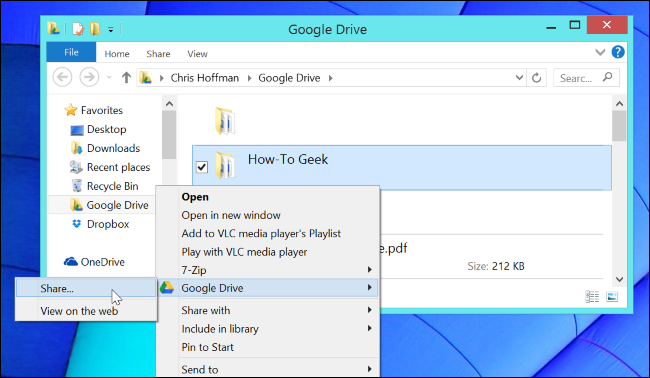Expand the Include in library submenu
650x378 pixels.
(268, 329)
